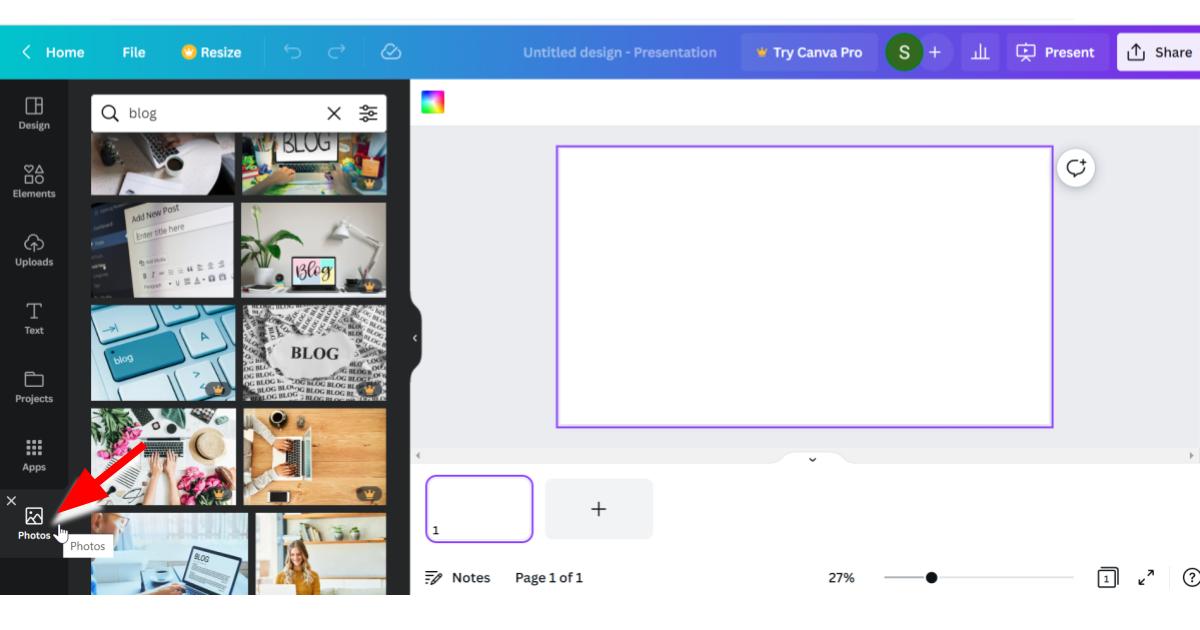Add a new page

(599, 509)
